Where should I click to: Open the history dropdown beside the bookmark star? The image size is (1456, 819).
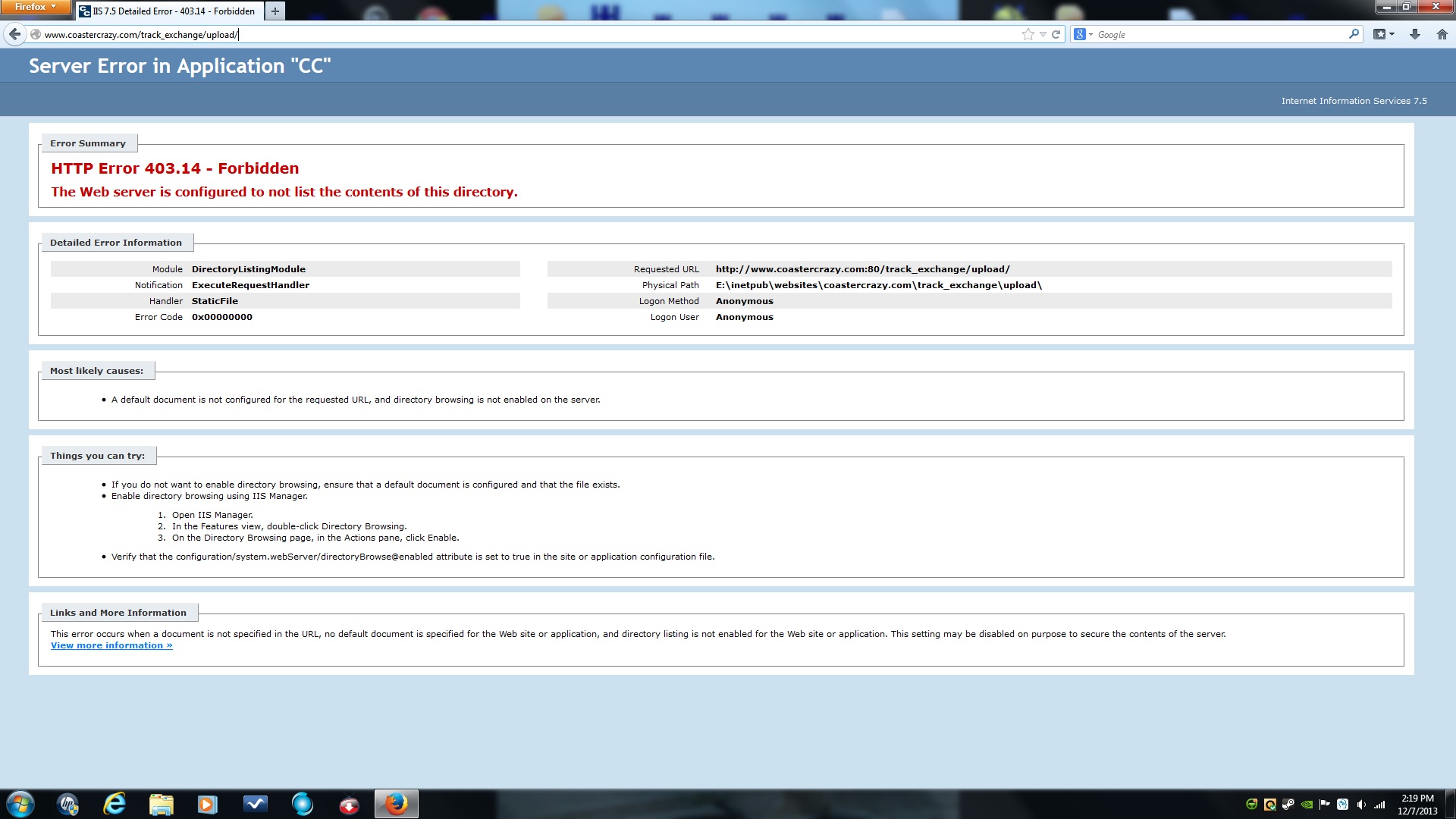(x=1043, y=34)
